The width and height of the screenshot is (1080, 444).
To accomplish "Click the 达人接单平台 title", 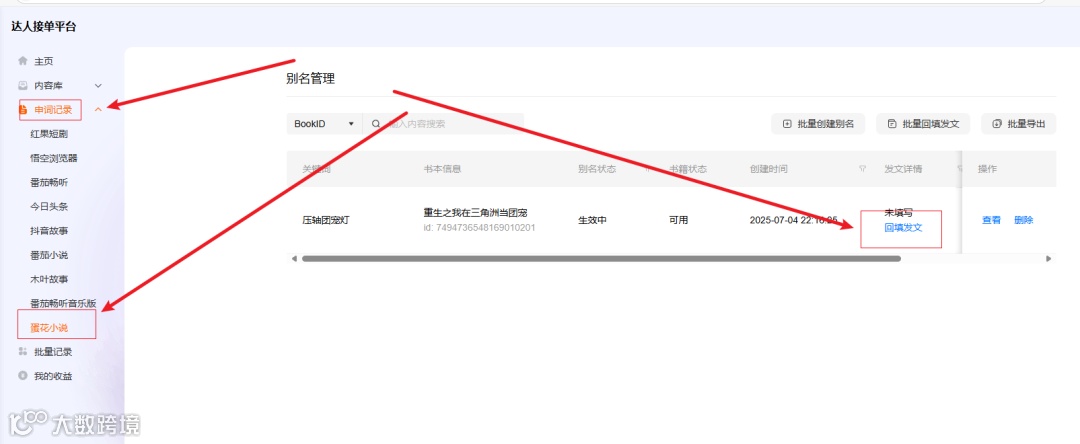I will 43,27.
